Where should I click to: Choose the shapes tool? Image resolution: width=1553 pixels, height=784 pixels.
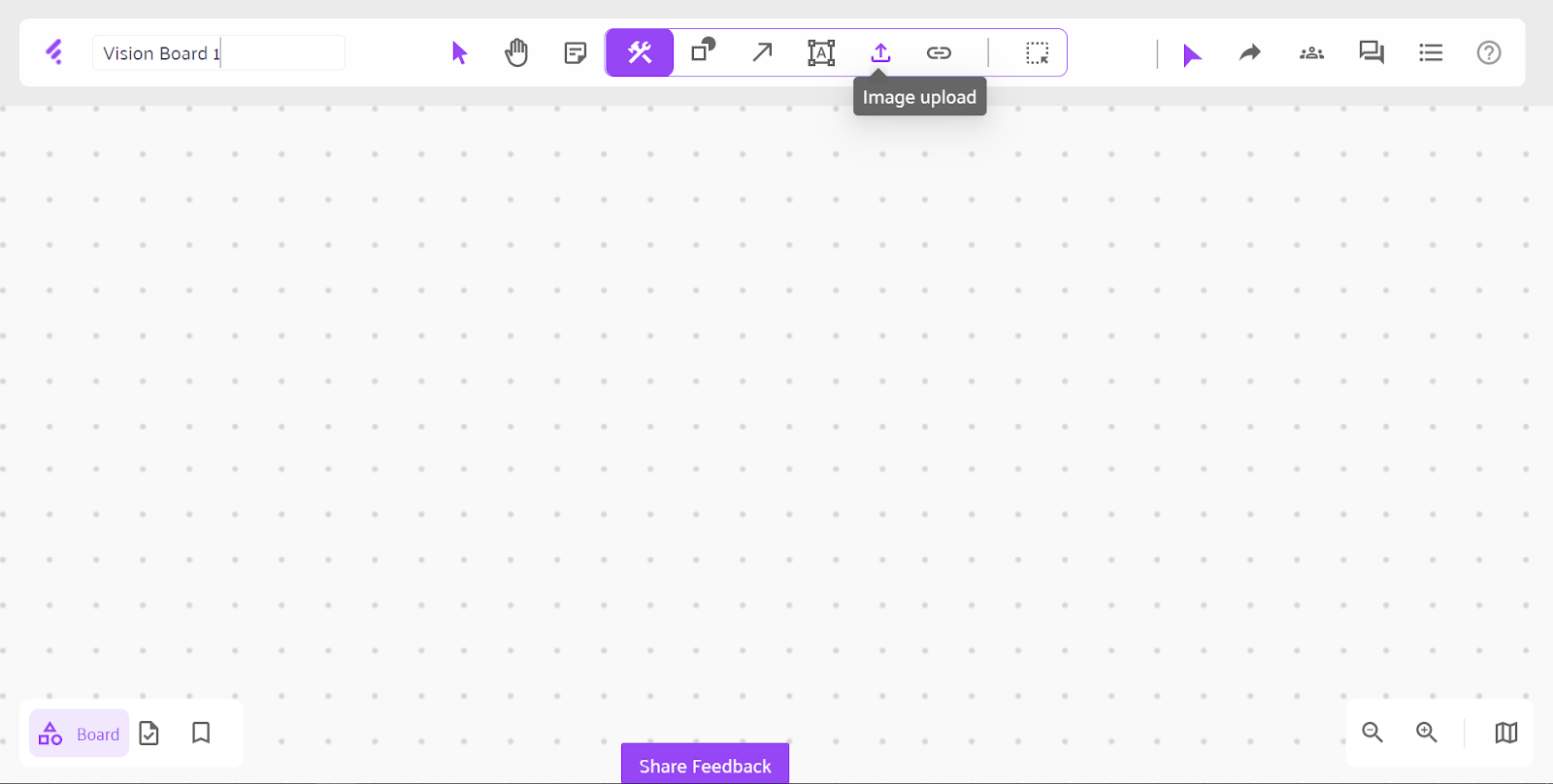[x=703, y=49]
